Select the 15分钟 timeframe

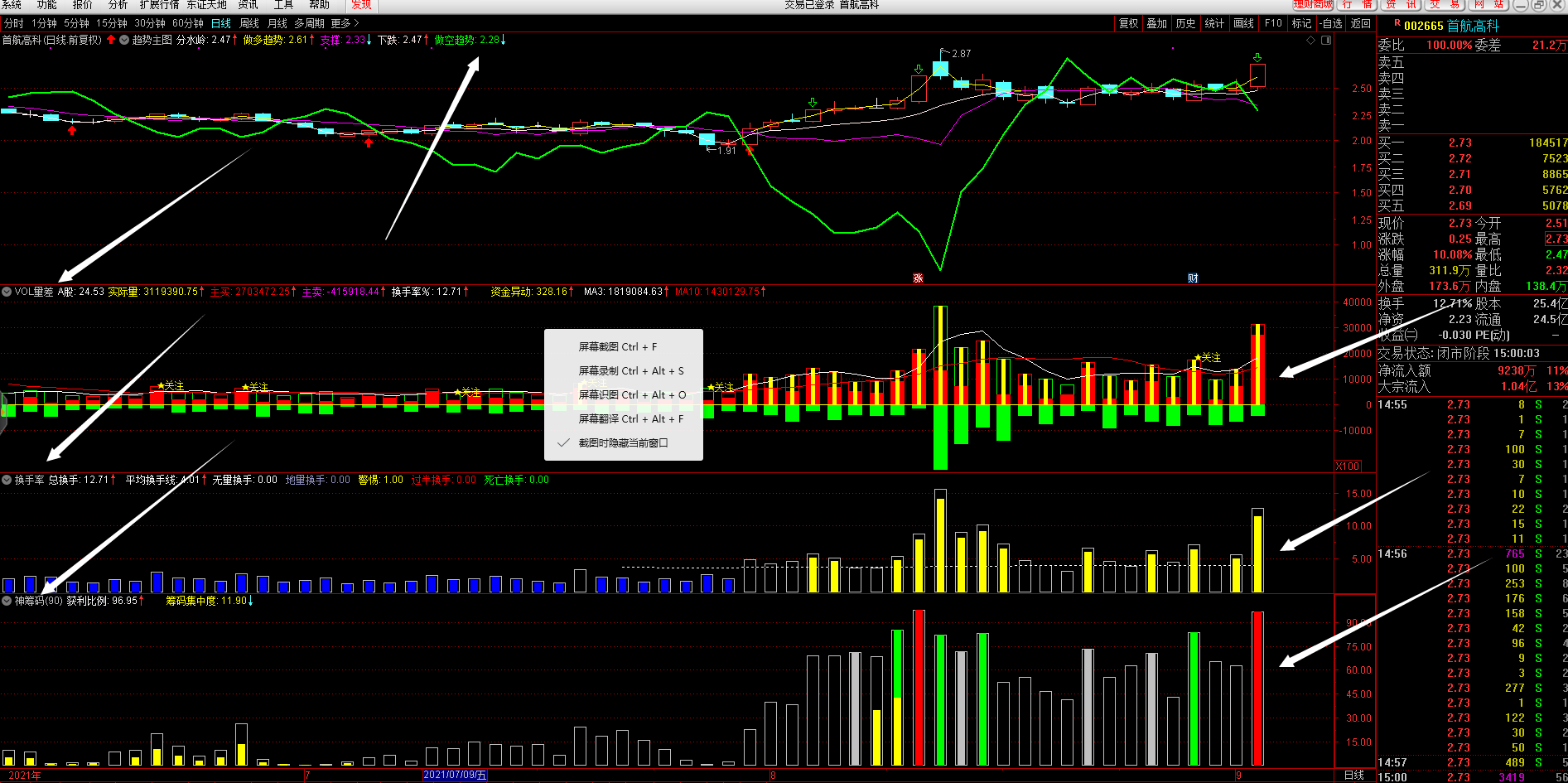[x=112, y=23]
